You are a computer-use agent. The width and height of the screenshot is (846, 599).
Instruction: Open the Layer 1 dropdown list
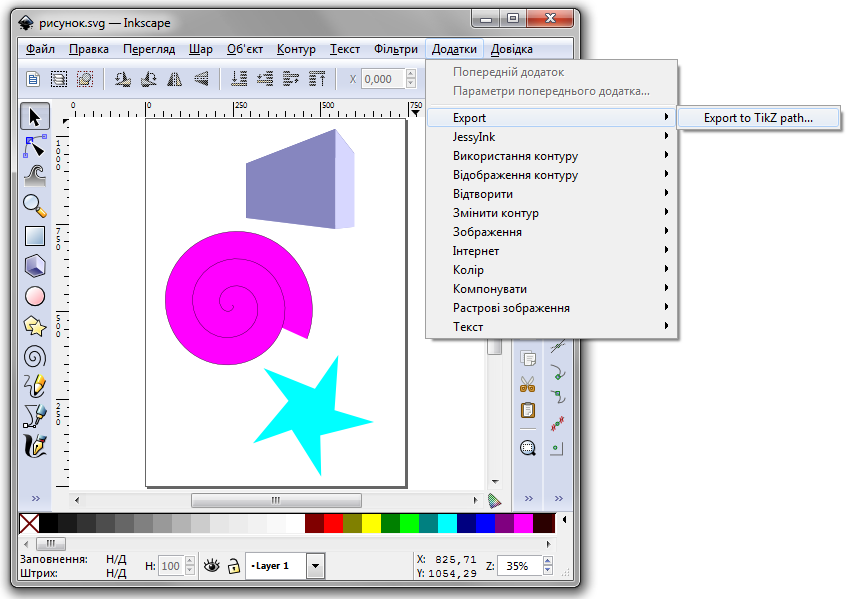tap(316, 566)
